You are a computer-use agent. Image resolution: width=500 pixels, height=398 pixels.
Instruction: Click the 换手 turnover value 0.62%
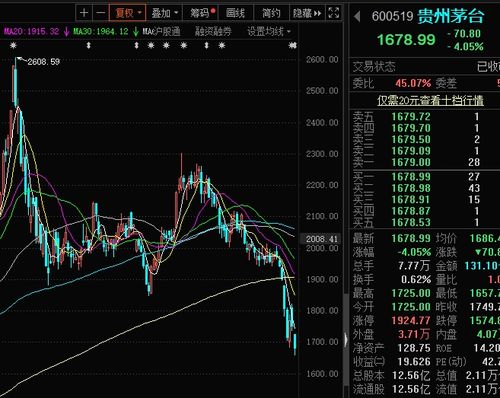pos(416,279)
